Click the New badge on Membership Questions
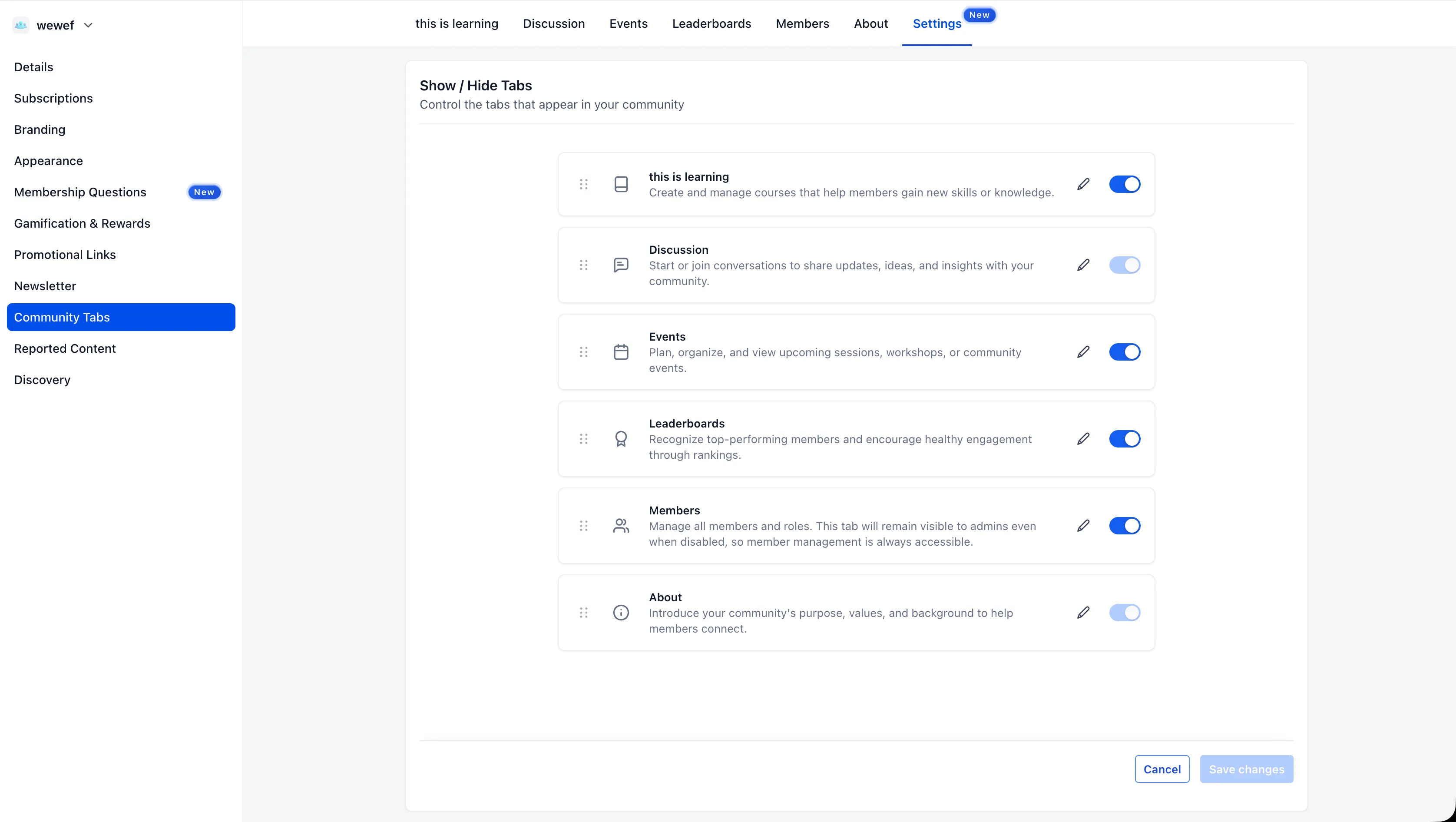 (204, 192)
